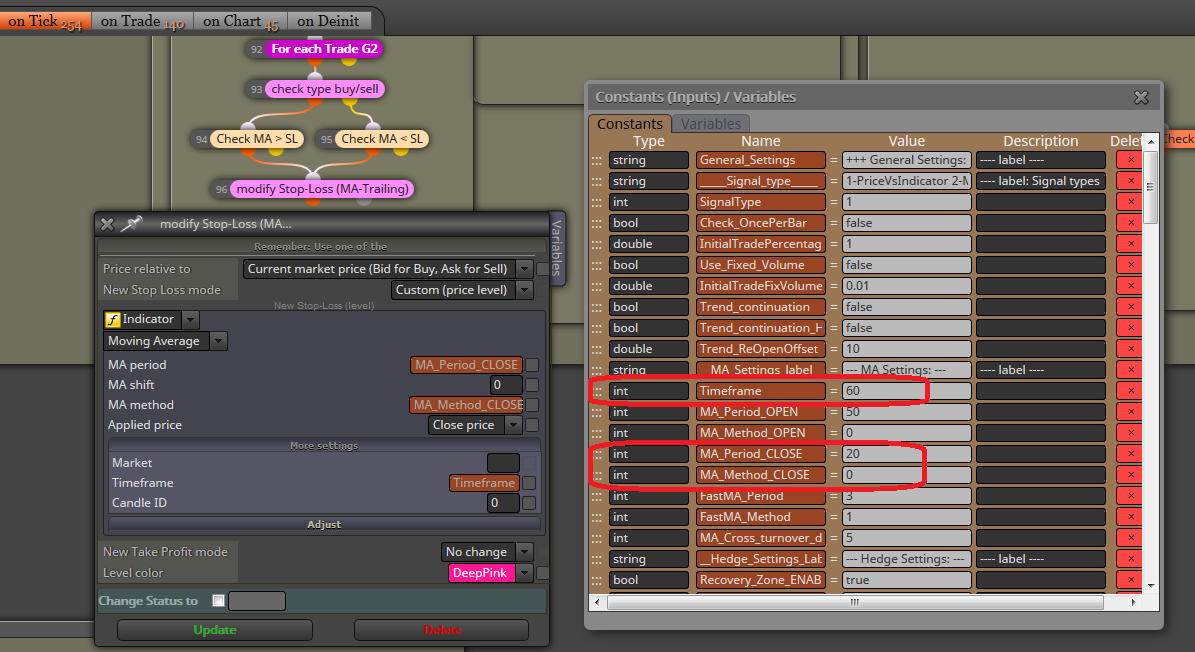Delete the FastMA_Method constant
This screenshot has width=1195, height=652.
coord(1130,517)
